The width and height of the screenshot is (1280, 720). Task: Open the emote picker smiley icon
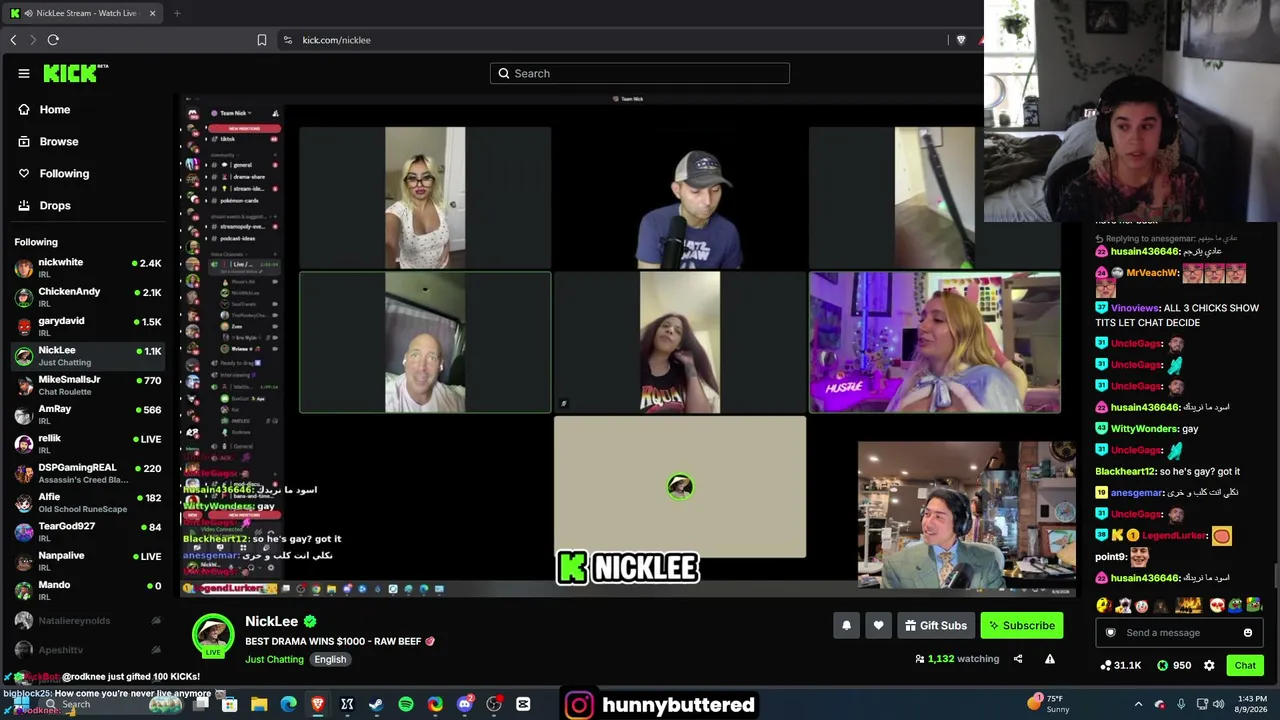(x=1248, y=633)
